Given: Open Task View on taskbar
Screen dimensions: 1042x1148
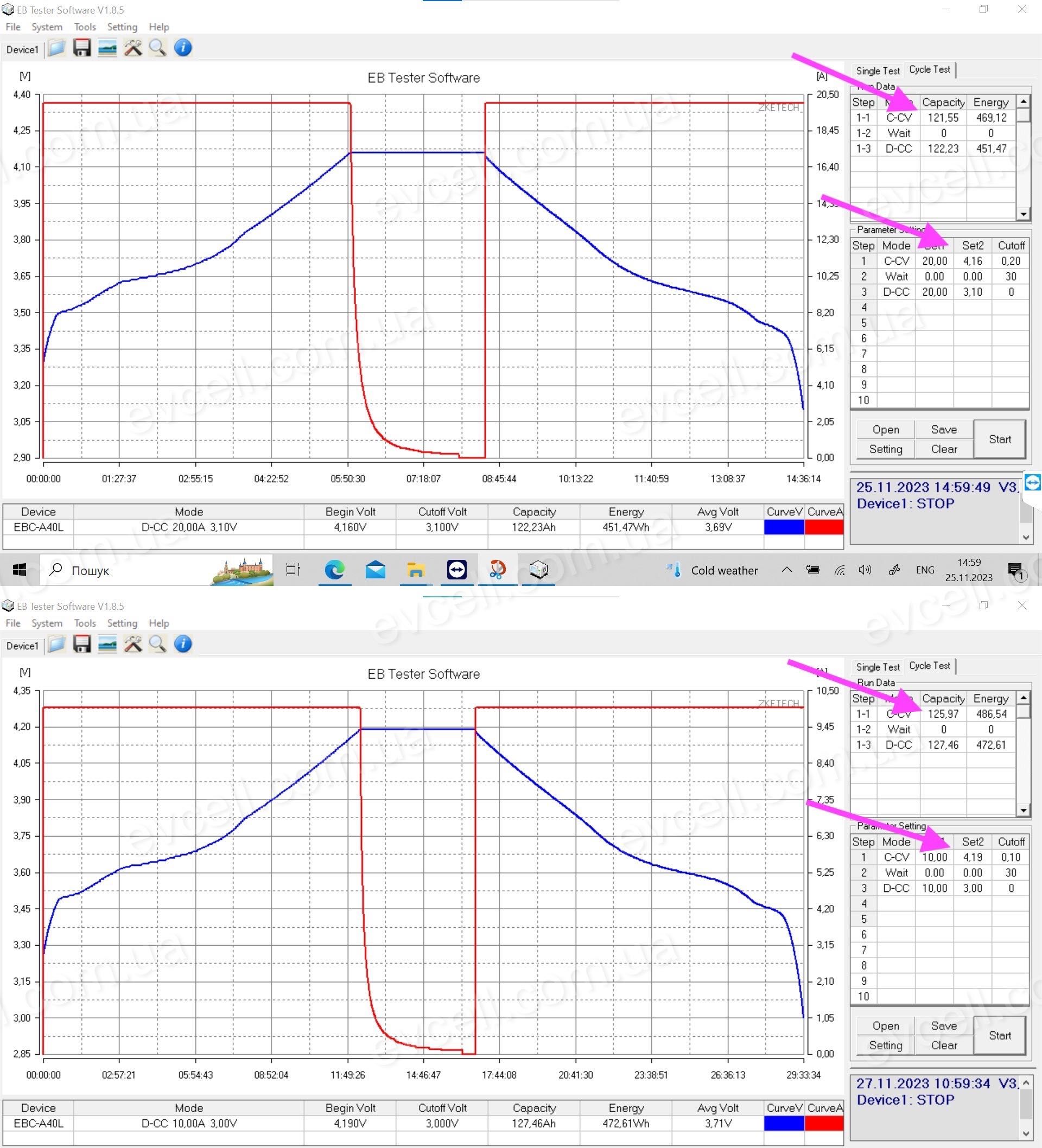Looking at the screenshot, I should pyautogui.click(x=293, y=570).
